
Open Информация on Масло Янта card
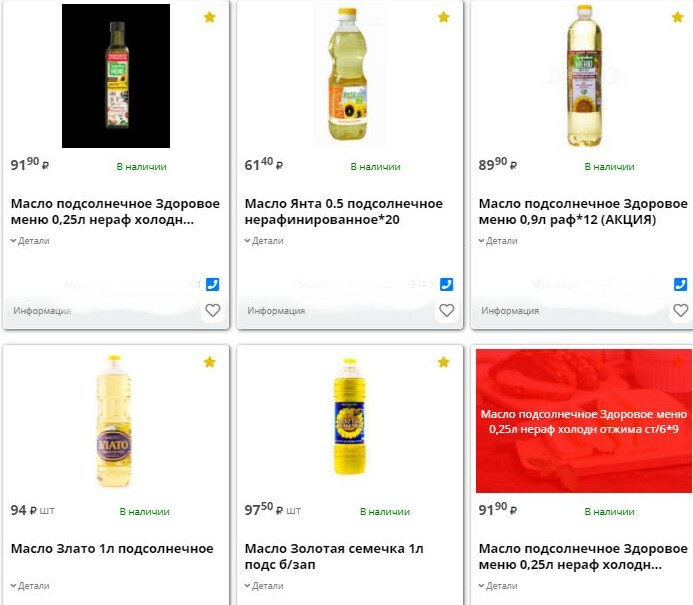(276, 311)
